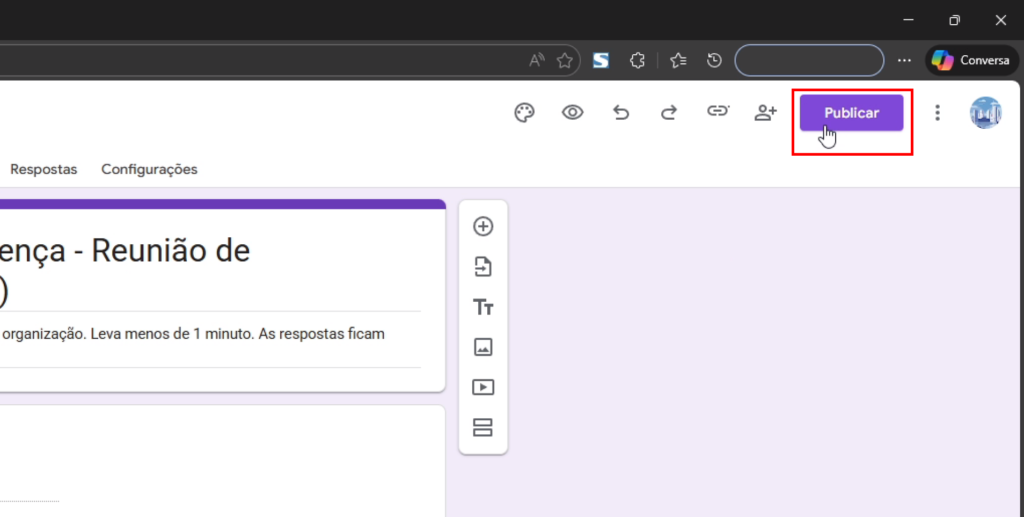Click the import questions icon

(483, 267)
